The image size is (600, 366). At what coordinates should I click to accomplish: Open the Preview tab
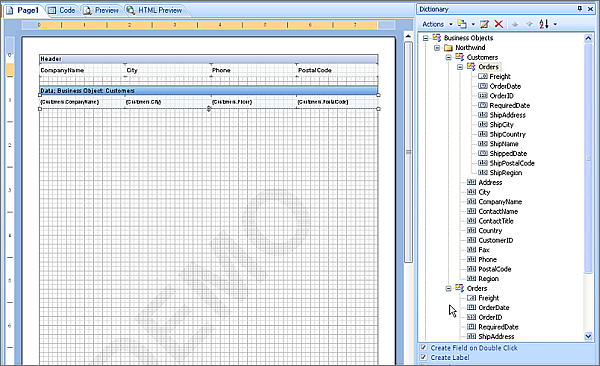point(102,10)
